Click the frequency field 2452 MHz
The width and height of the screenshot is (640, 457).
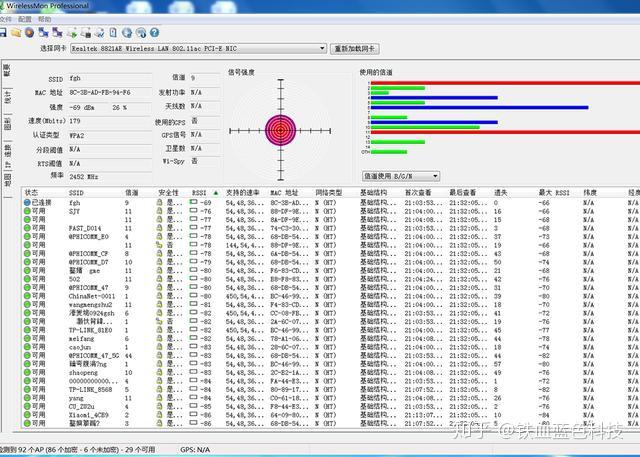click(x=109, y=177)
